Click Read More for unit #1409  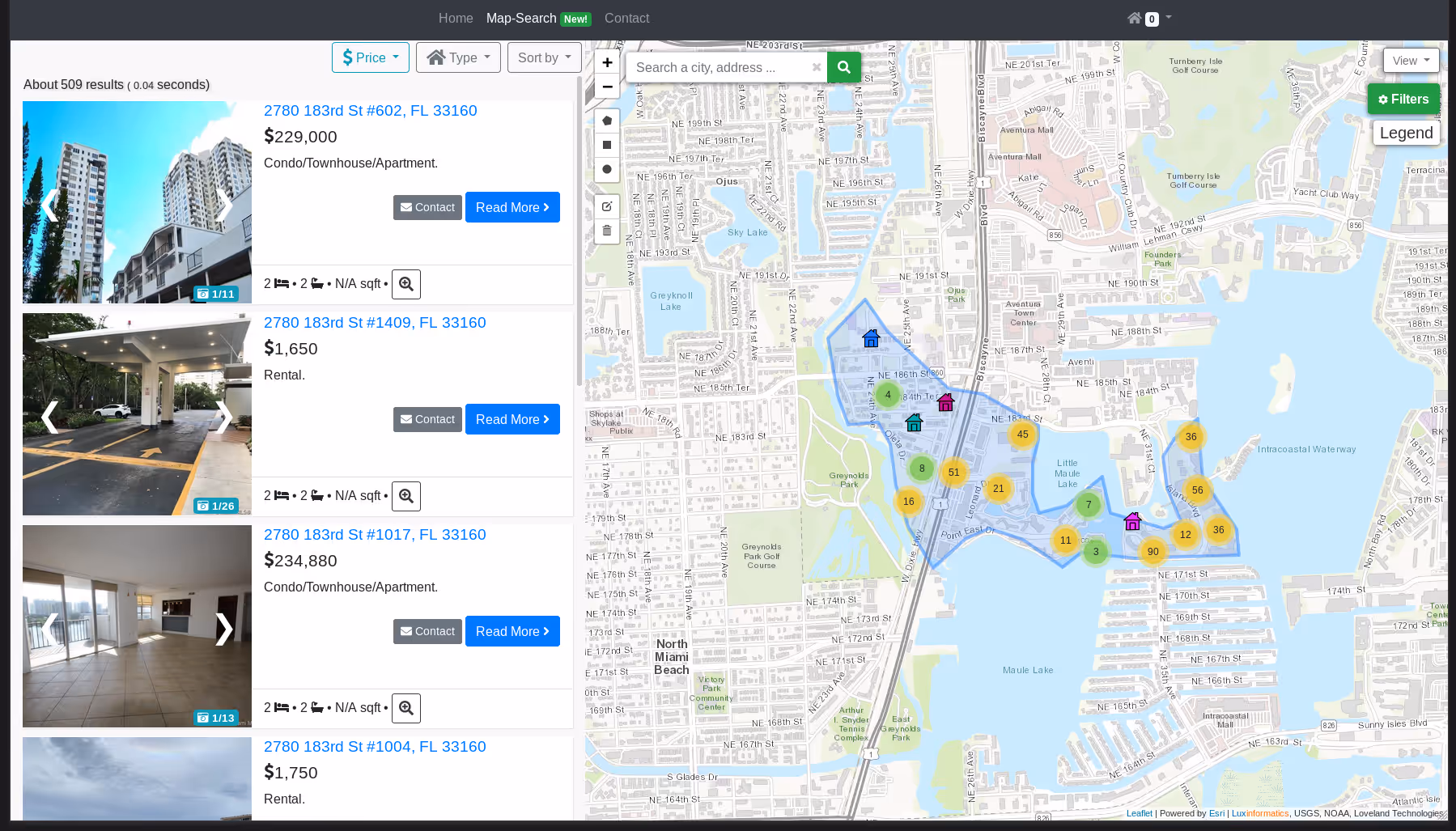pyautogui.click(x=512, y=419)
